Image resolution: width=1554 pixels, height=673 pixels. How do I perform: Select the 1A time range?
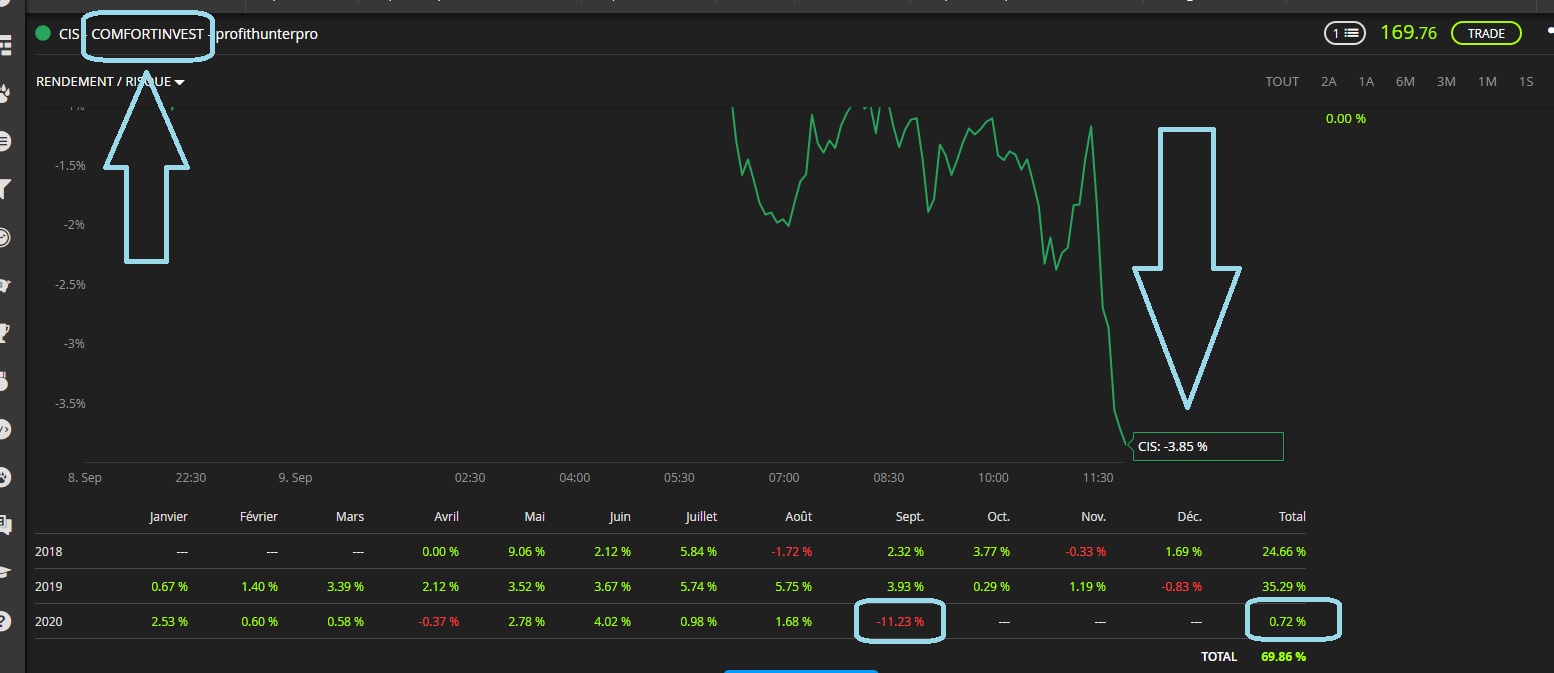coord(1366,82)
